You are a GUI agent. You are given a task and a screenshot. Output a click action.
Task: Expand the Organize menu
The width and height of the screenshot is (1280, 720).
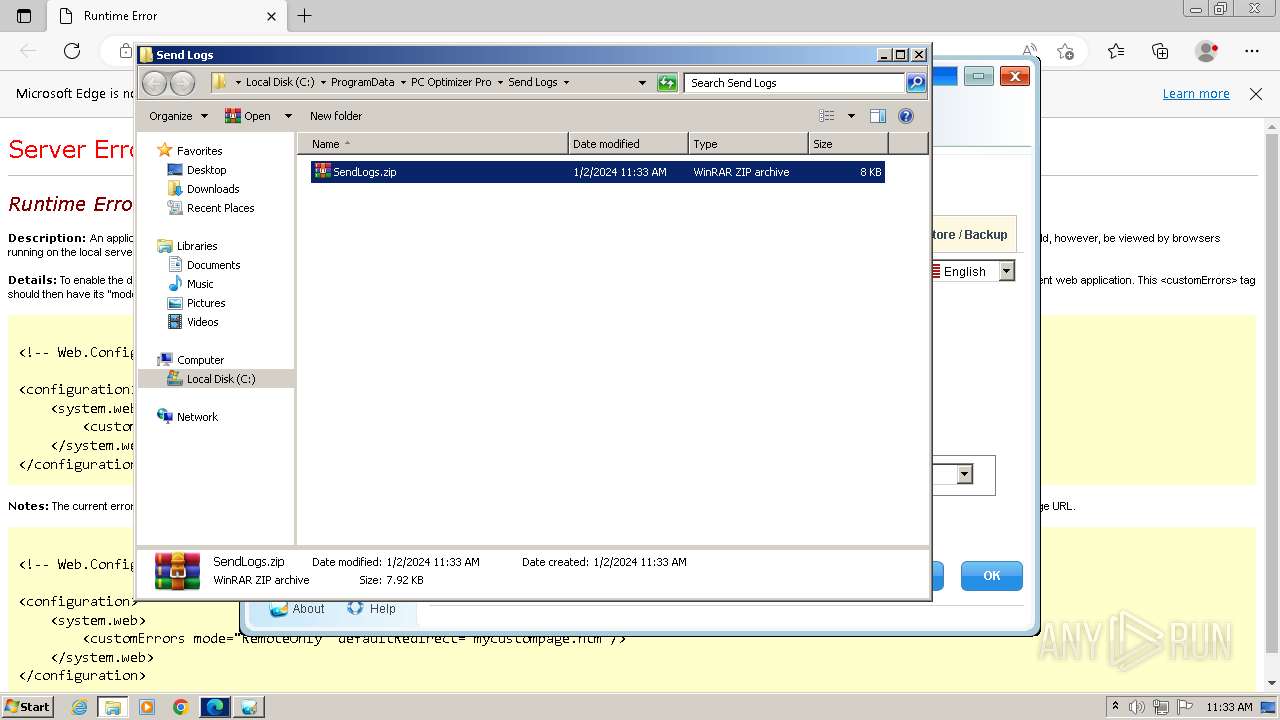coord(179,116)
